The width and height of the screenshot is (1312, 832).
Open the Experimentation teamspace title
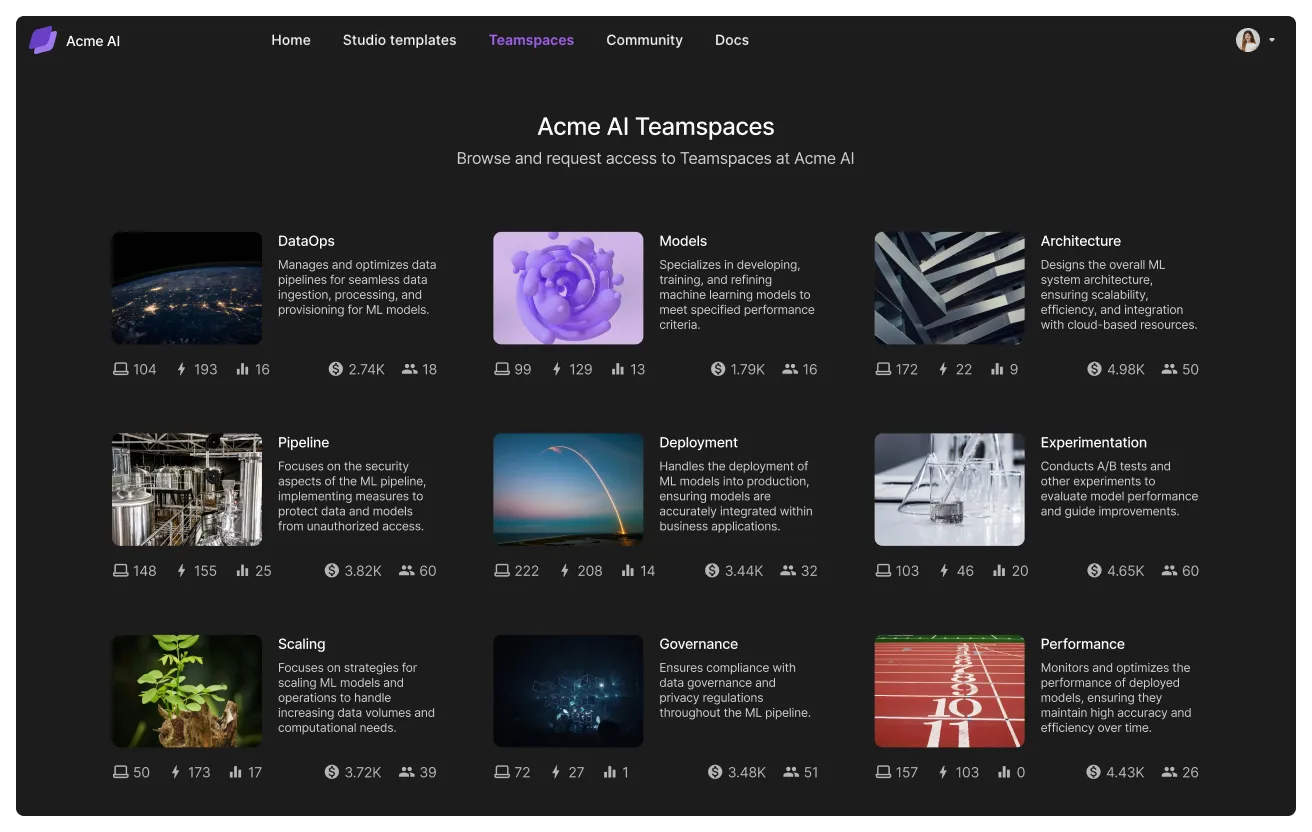point(1094,442)
